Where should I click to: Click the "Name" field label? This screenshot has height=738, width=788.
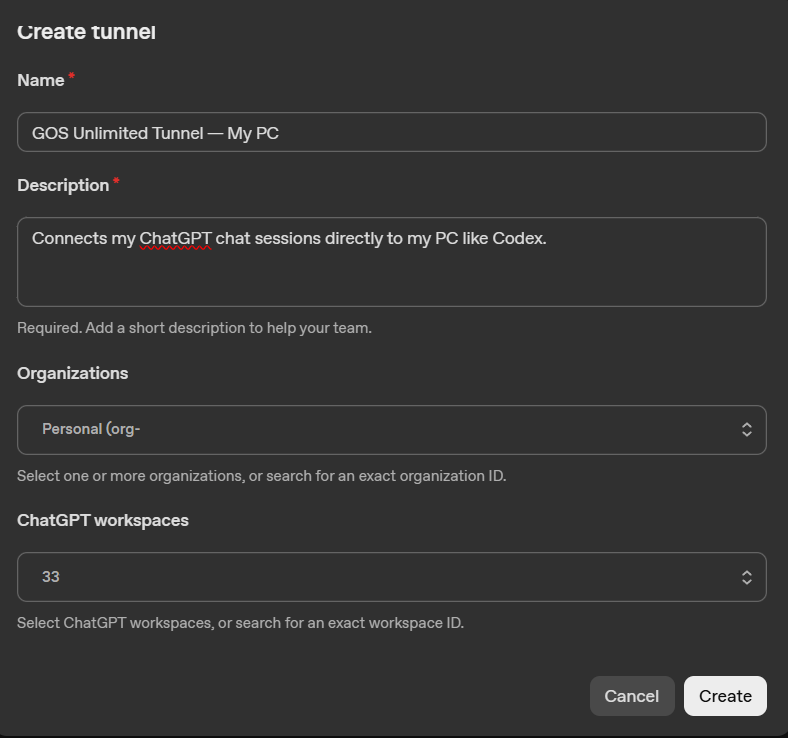(41, 80)
